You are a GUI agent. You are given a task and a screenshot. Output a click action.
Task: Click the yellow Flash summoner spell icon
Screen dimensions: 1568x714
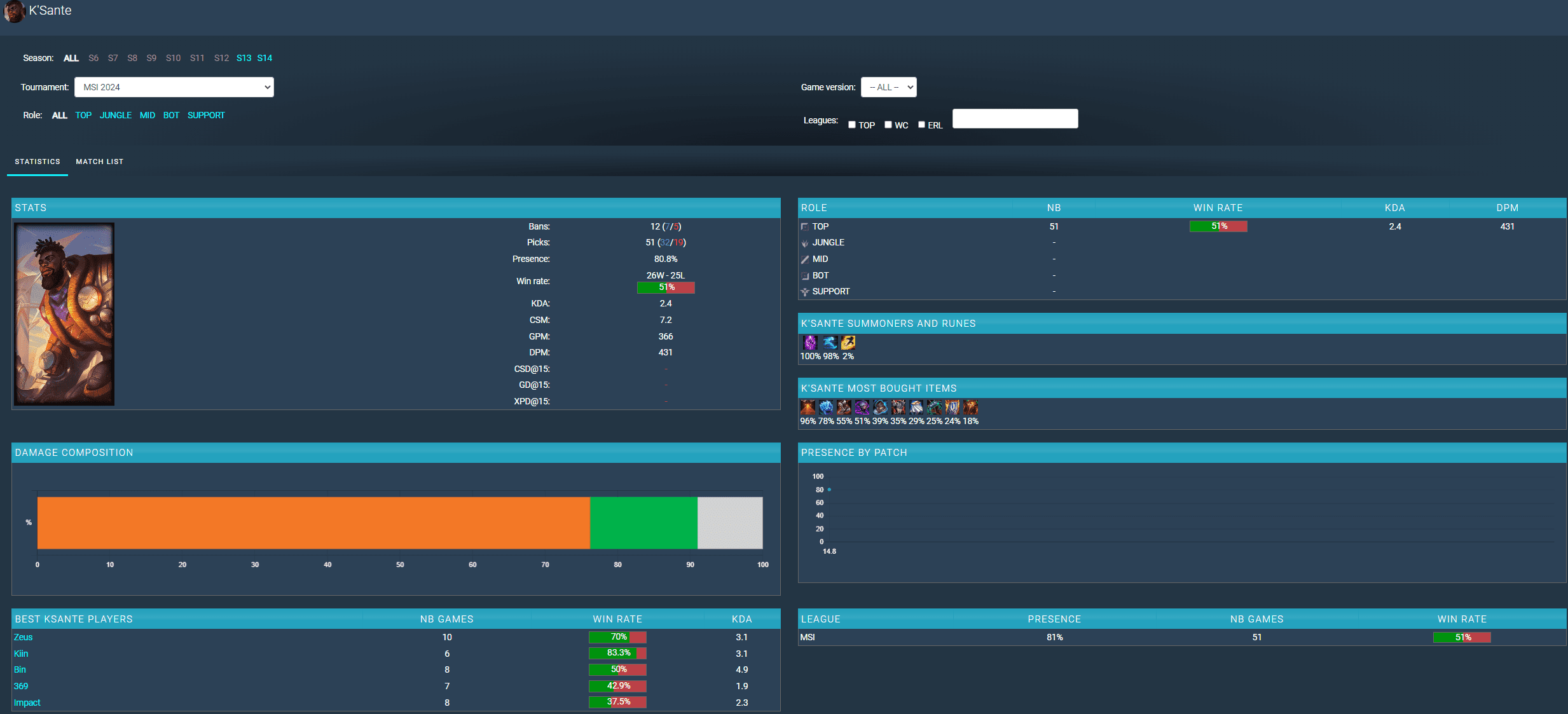pos(848,343)
